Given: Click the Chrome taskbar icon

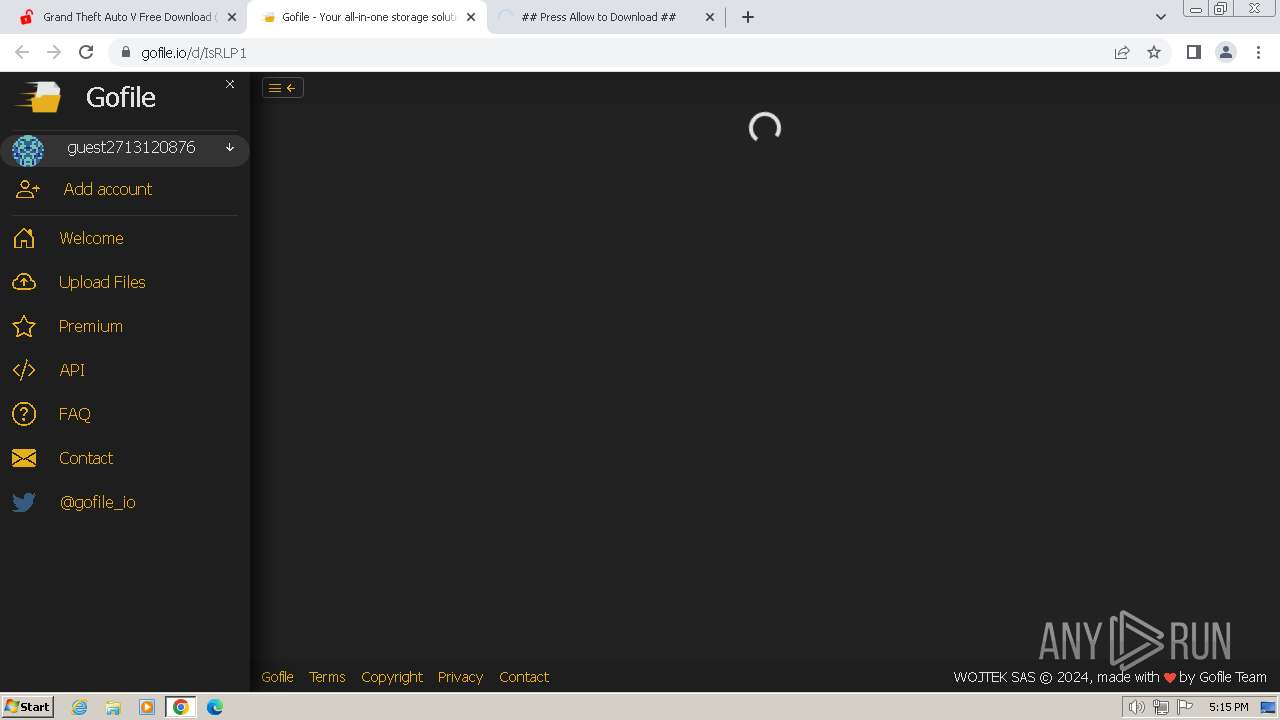Looking at the screenshot, I should click(181, 707).
